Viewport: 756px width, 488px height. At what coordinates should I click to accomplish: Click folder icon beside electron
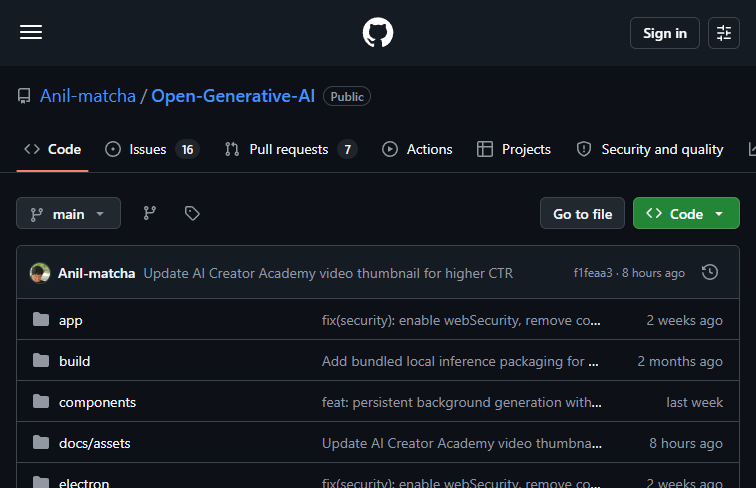tap(41, 482)
